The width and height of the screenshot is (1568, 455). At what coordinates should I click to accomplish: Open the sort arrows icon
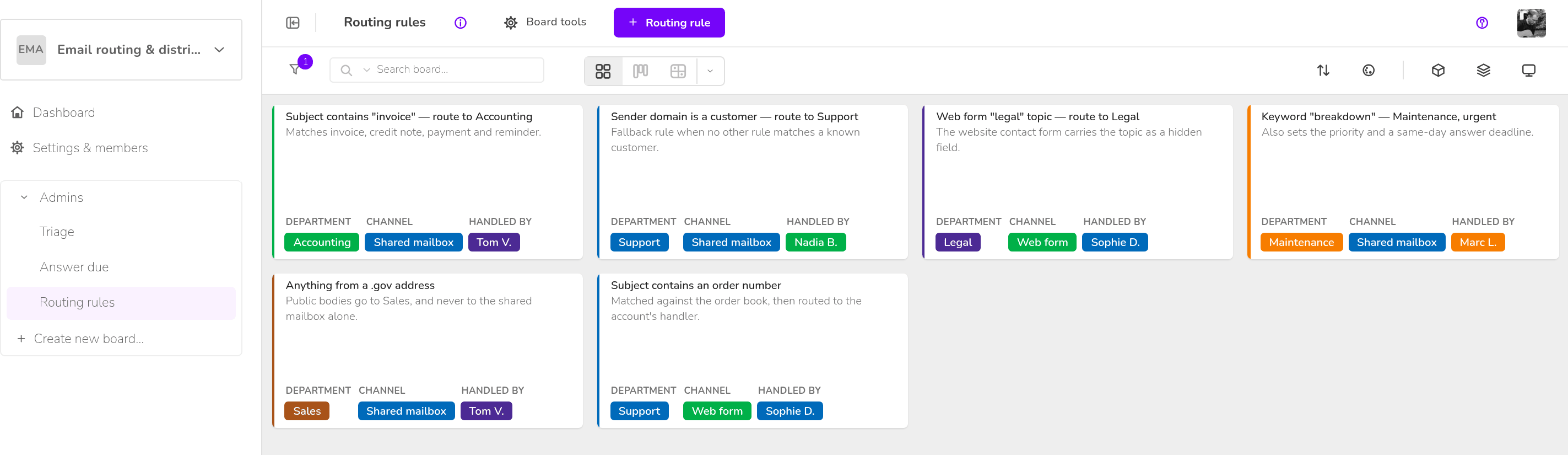click(x=1323, y=71)
